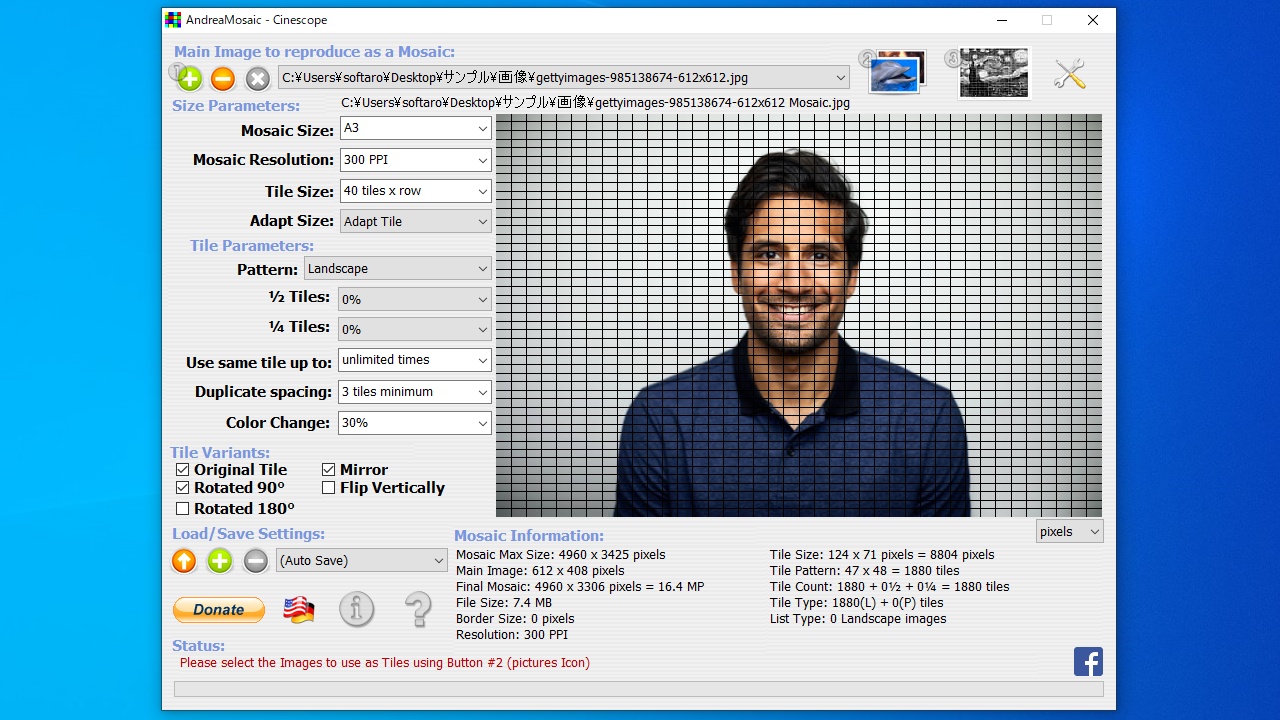Enable the Flip Vertically checkbox
Screen dimensions: 1280x720
pos(328,488)
